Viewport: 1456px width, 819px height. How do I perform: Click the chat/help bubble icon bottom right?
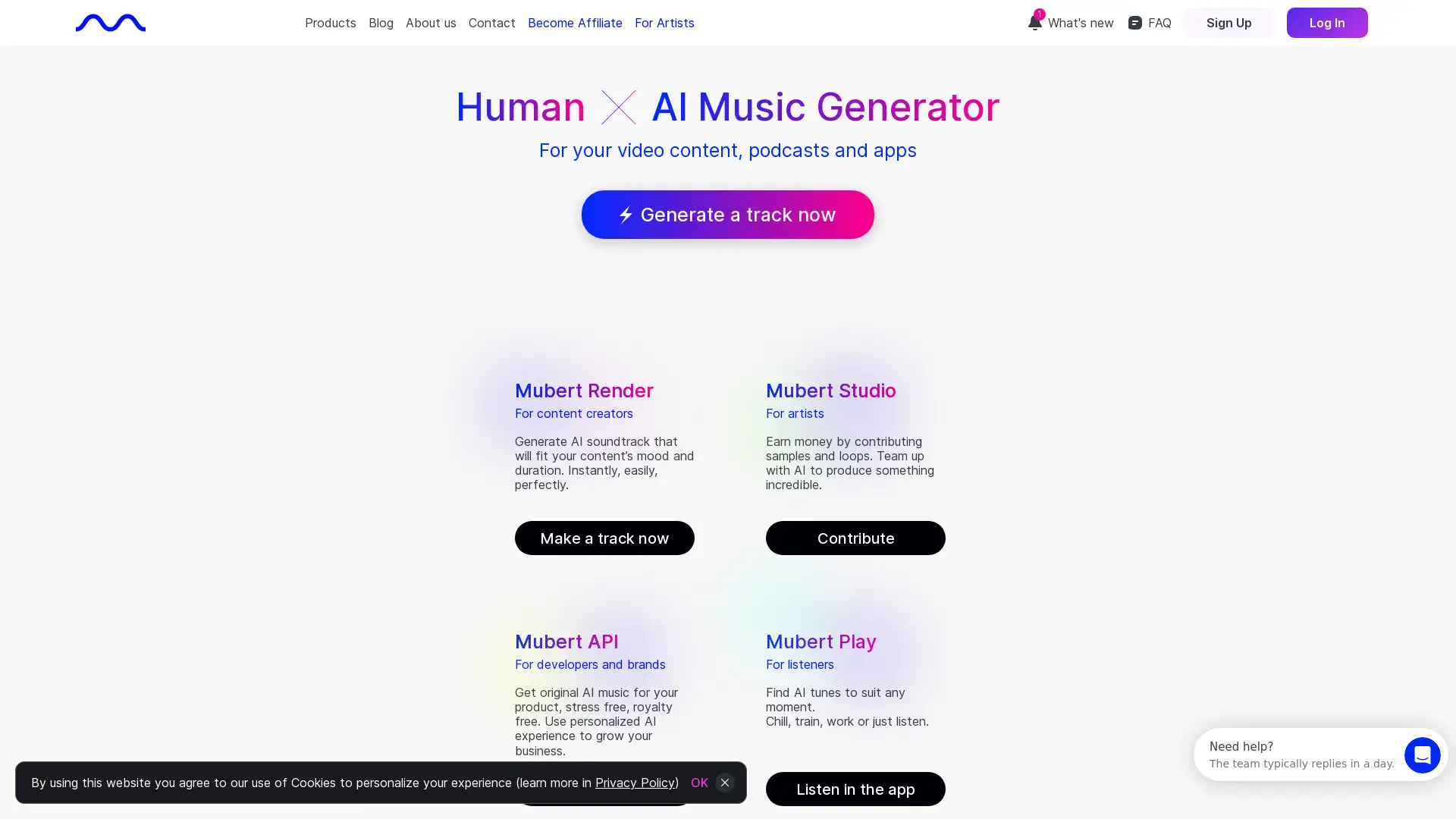(1422, 755)
